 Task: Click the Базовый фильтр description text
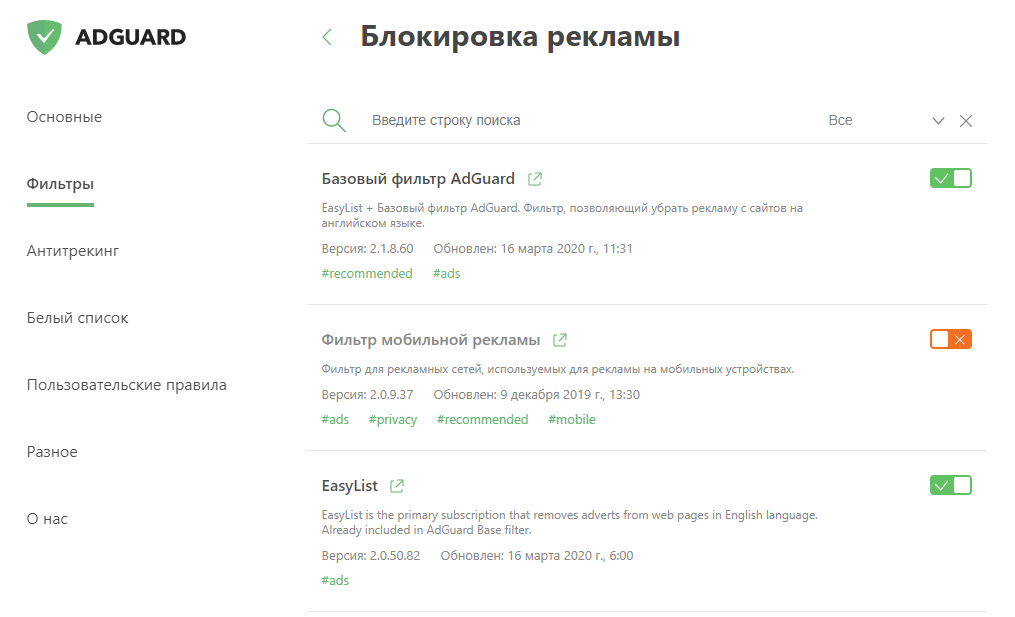pos(562,216)
